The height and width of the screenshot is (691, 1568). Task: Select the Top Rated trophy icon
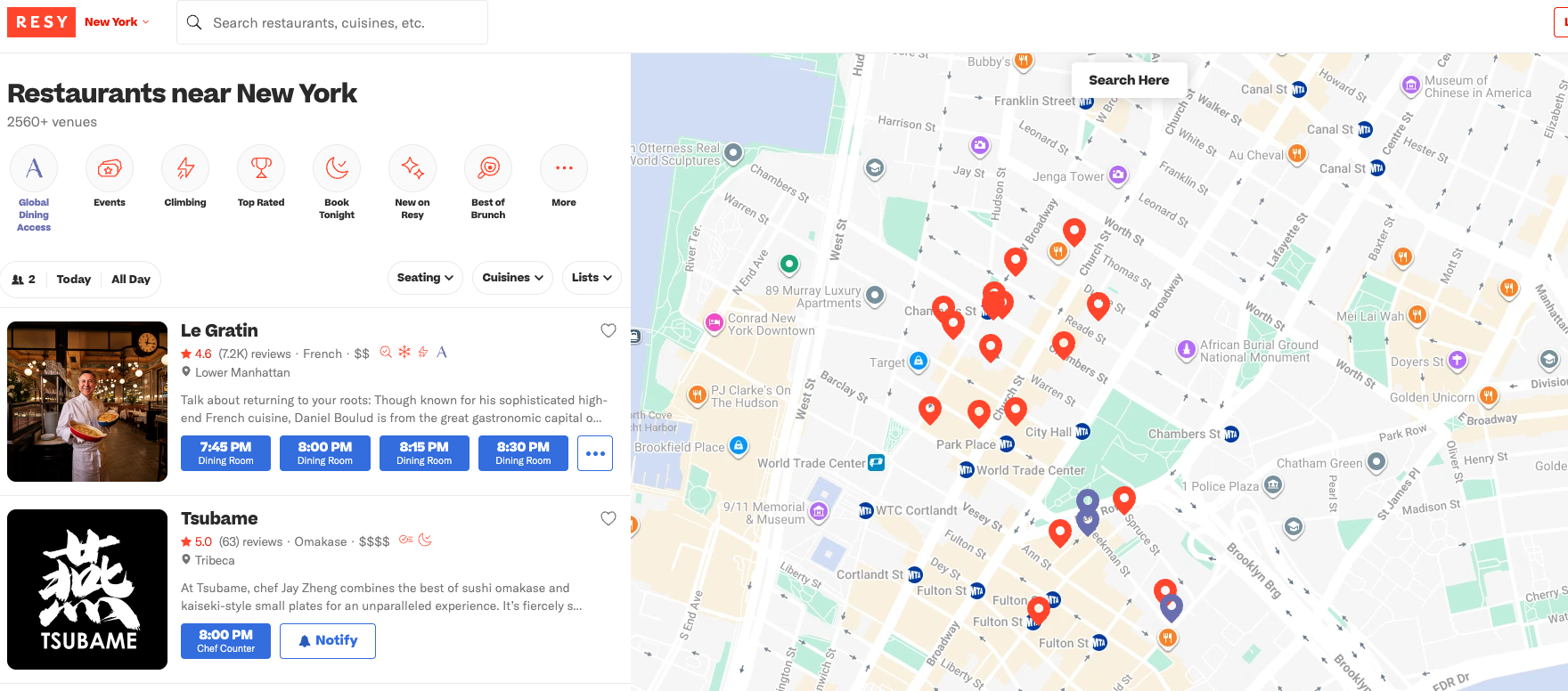tap(261, 168)
